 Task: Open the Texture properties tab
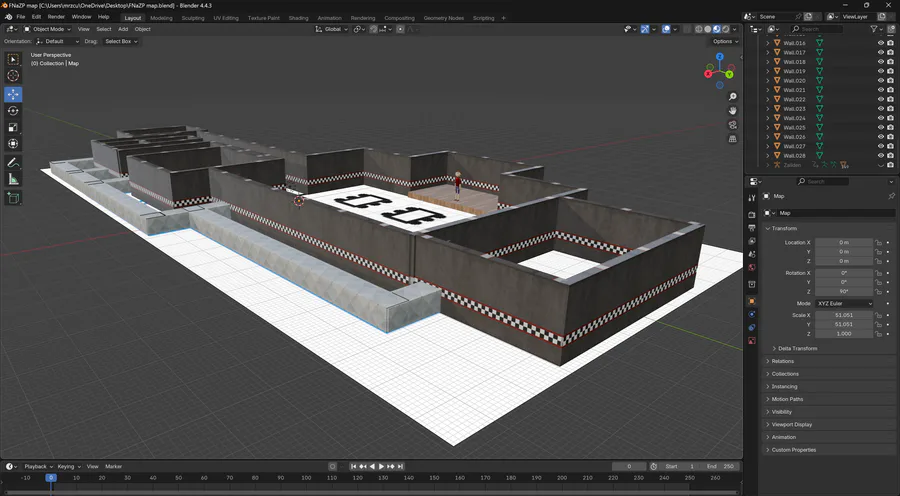pyautogui.click(x=752, y=340)
